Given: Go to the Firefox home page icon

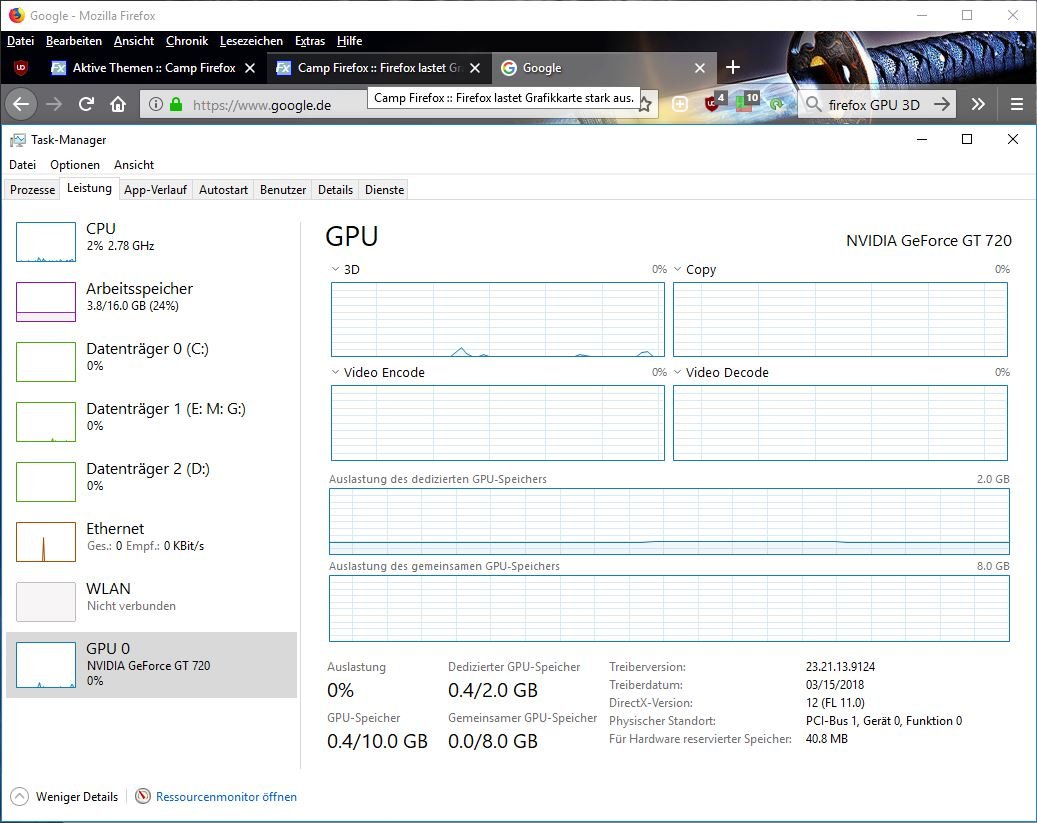Looking at the screenshot, I should point(118,104).
